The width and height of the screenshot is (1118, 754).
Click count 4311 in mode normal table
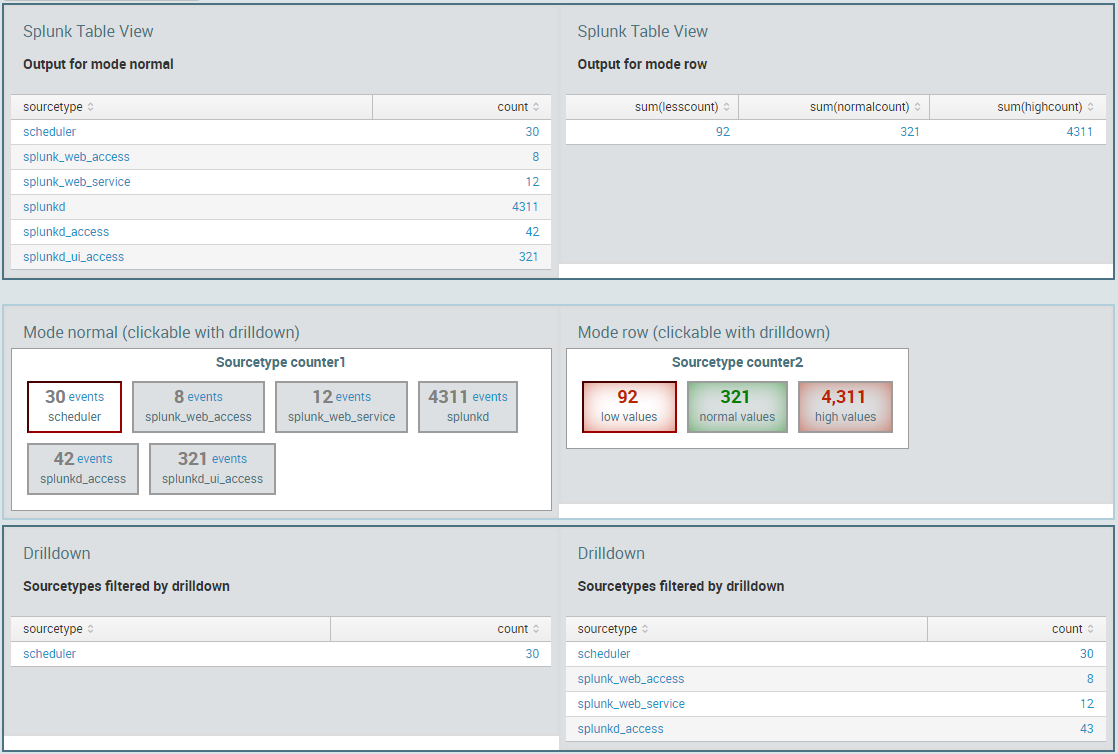pos(525,207)
